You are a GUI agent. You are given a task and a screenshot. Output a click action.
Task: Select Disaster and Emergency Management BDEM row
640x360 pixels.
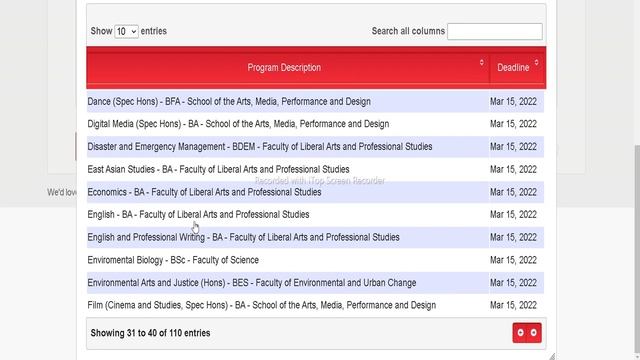point(315,147)
